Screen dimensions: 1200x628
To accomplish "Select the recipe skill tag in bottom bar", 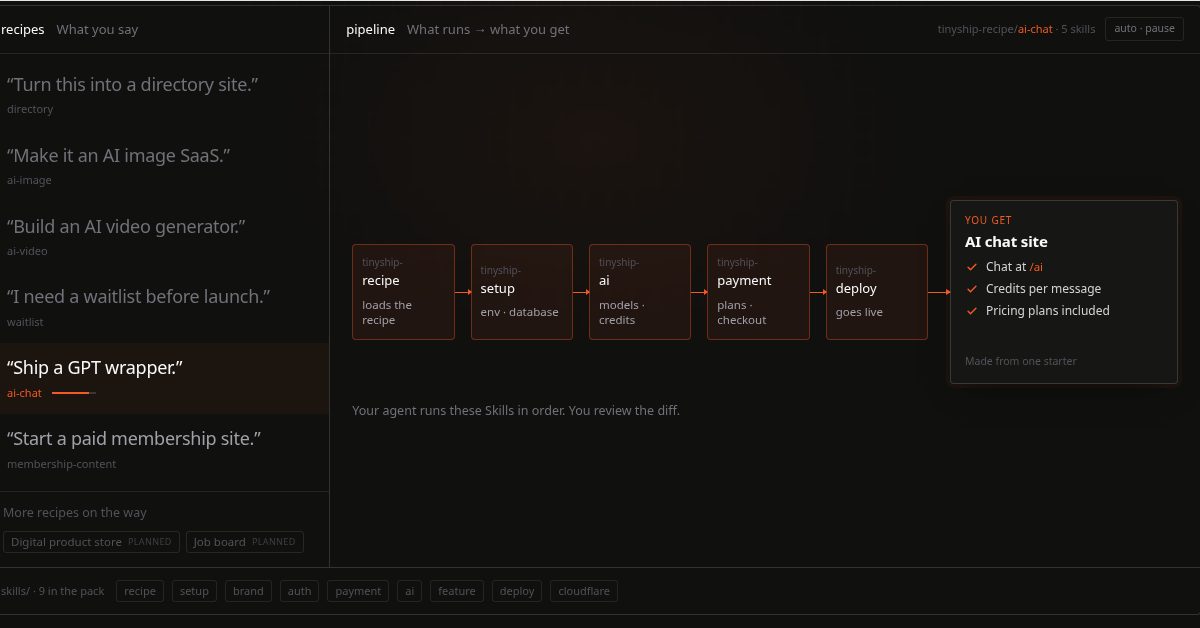I will [140, 591].
